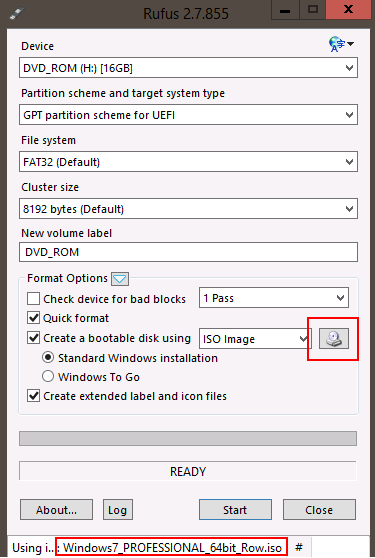
Task: Open the Device dropdown showing DVD_ROM (H:)
Action: point(188,68)
